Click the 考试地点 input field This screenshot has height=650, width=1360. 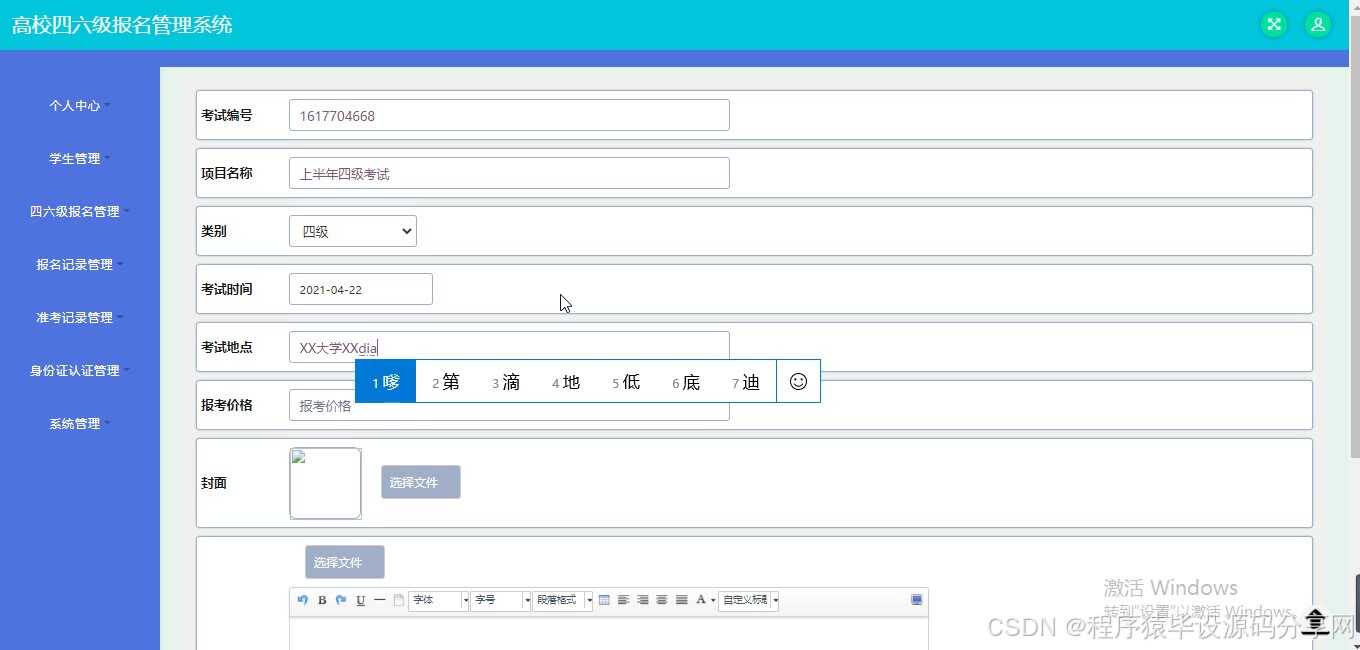point(509,347)
